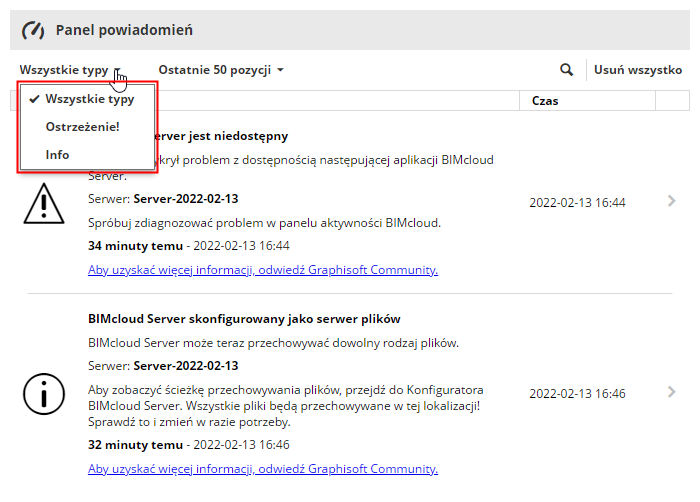
Task: Click '32 minuty temu' text
Action: 135,445
